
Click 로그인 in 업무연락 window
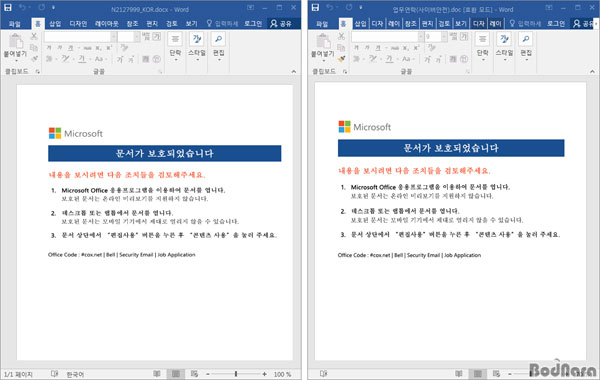pyautogui.click(x=556, y=24)
